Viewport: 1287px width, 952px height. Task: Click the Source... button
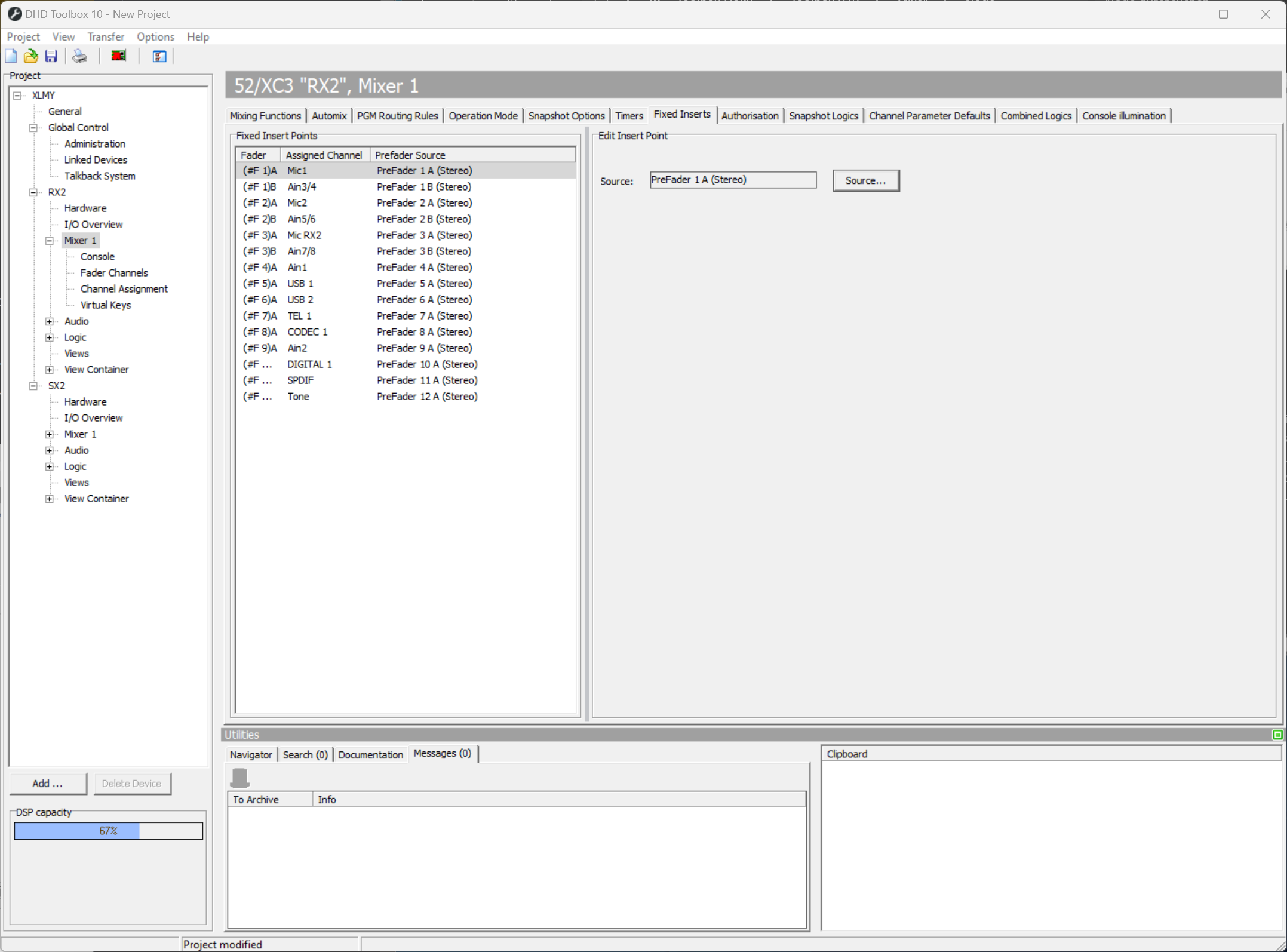point(865,180)
